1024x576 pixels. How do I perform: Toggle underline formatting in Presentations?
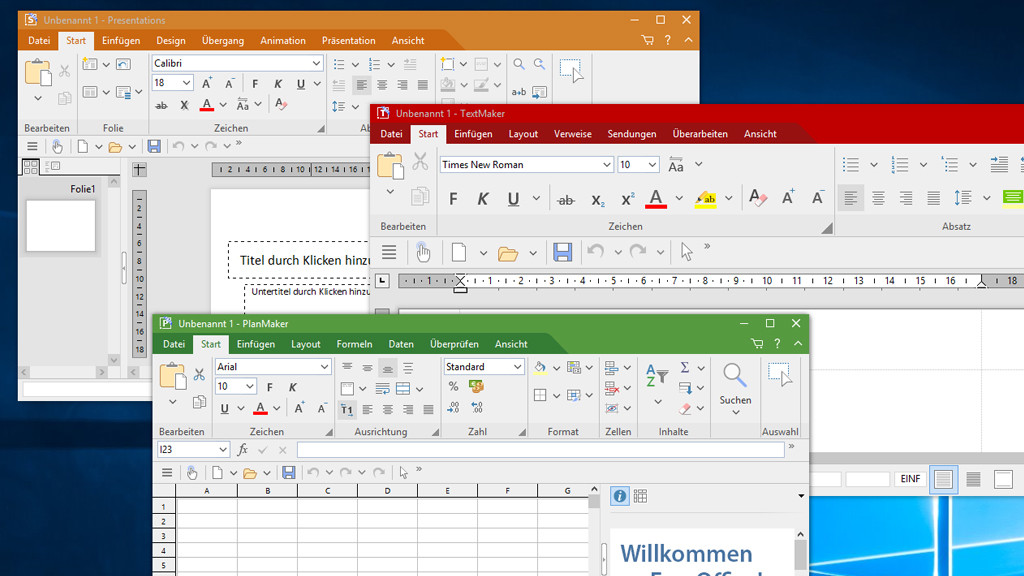[301, 84]
